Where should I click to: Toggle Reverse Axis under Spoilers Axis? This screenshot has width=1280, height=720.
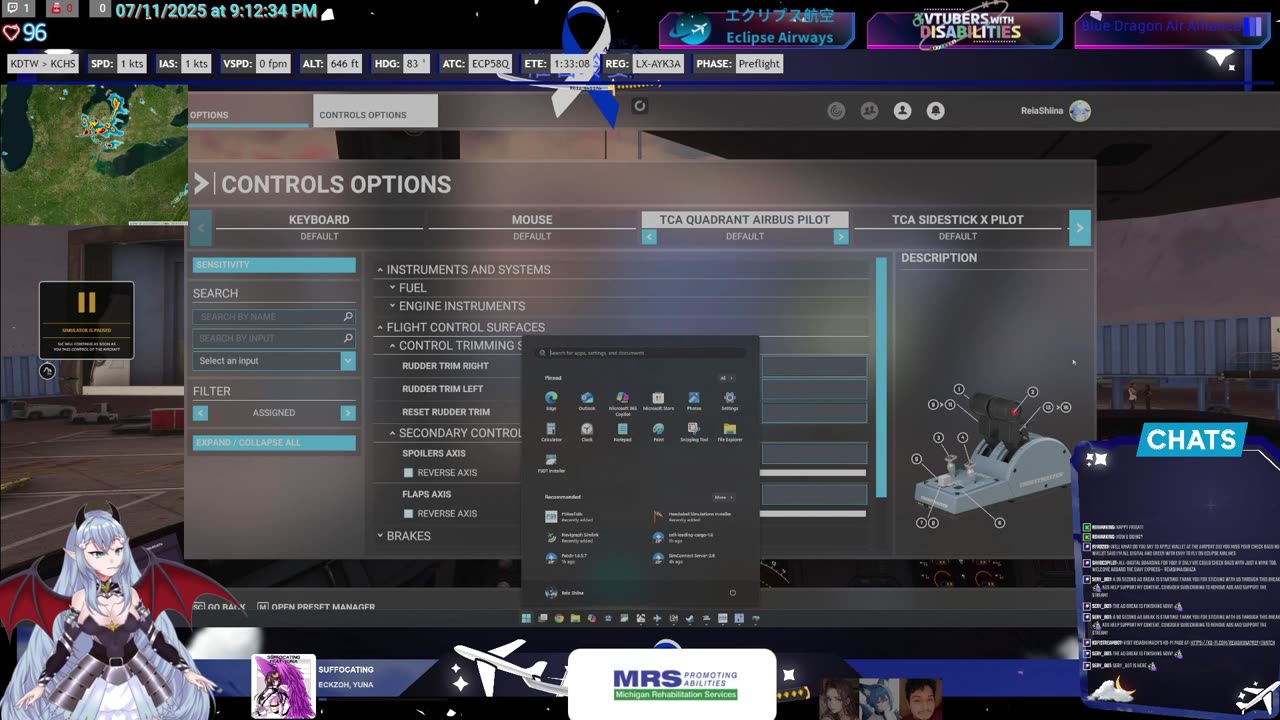408,473
